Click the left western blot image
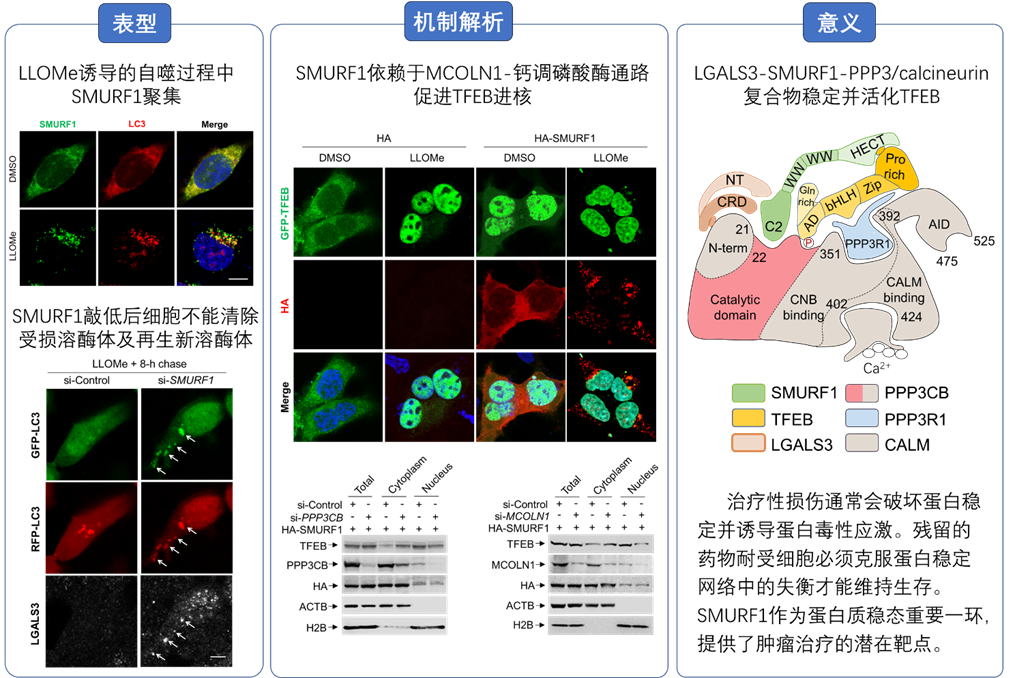The image size is (1015, 678). [x=394, y=585]
